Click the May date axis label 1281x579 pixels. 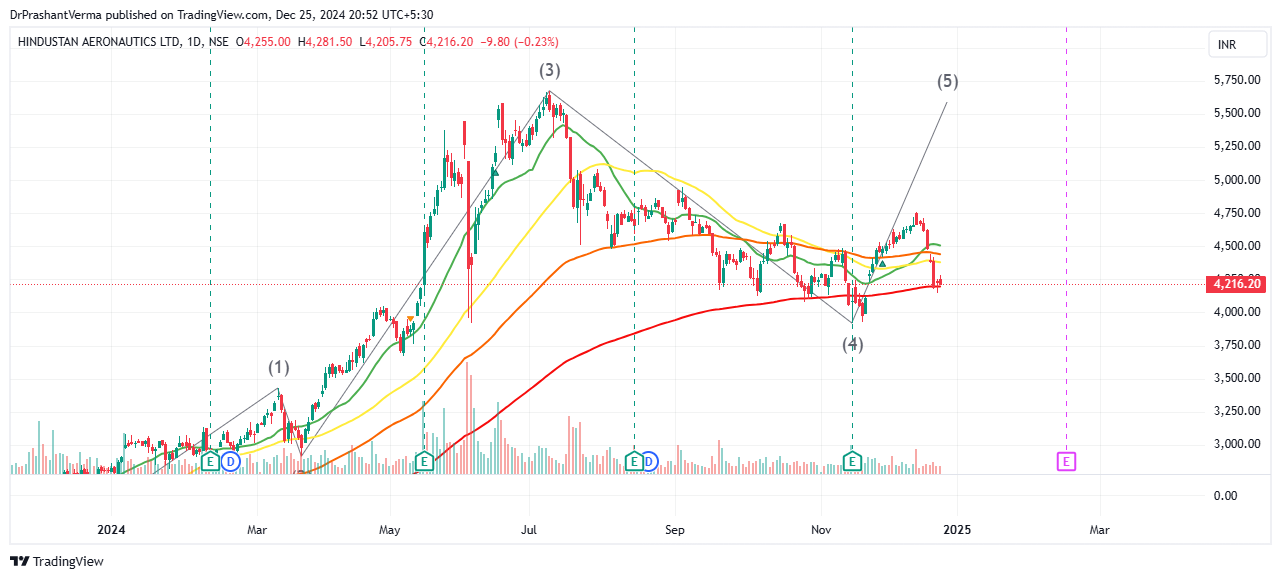(390, 528)
